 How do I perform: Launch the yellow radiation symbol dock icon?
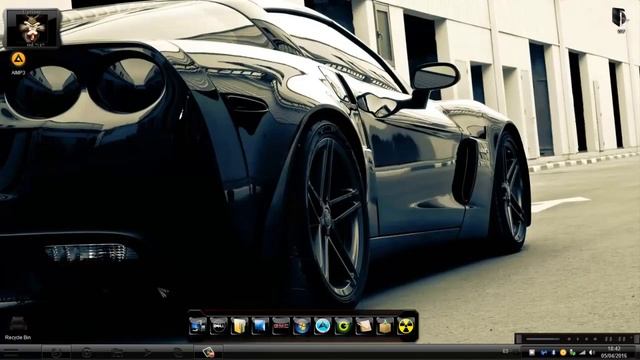tap(406, 326)
